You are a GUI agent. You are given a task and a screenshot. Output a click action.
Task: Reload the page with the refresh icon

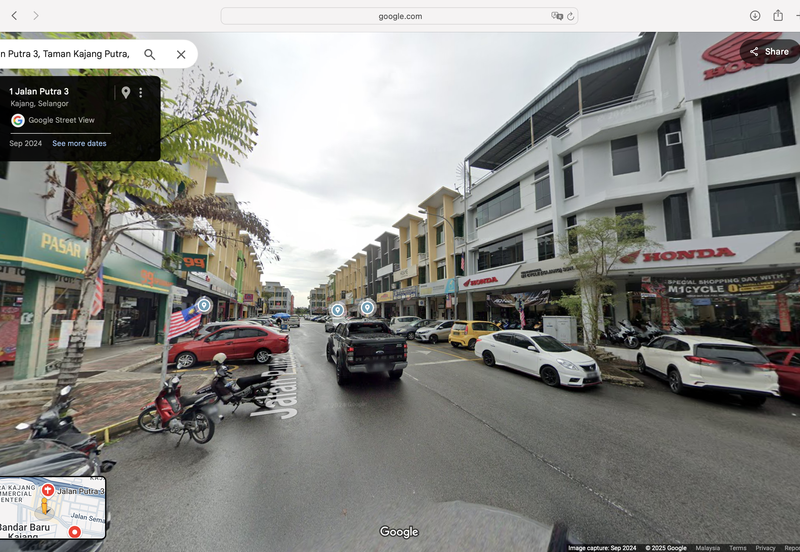[x=570, y=16]
